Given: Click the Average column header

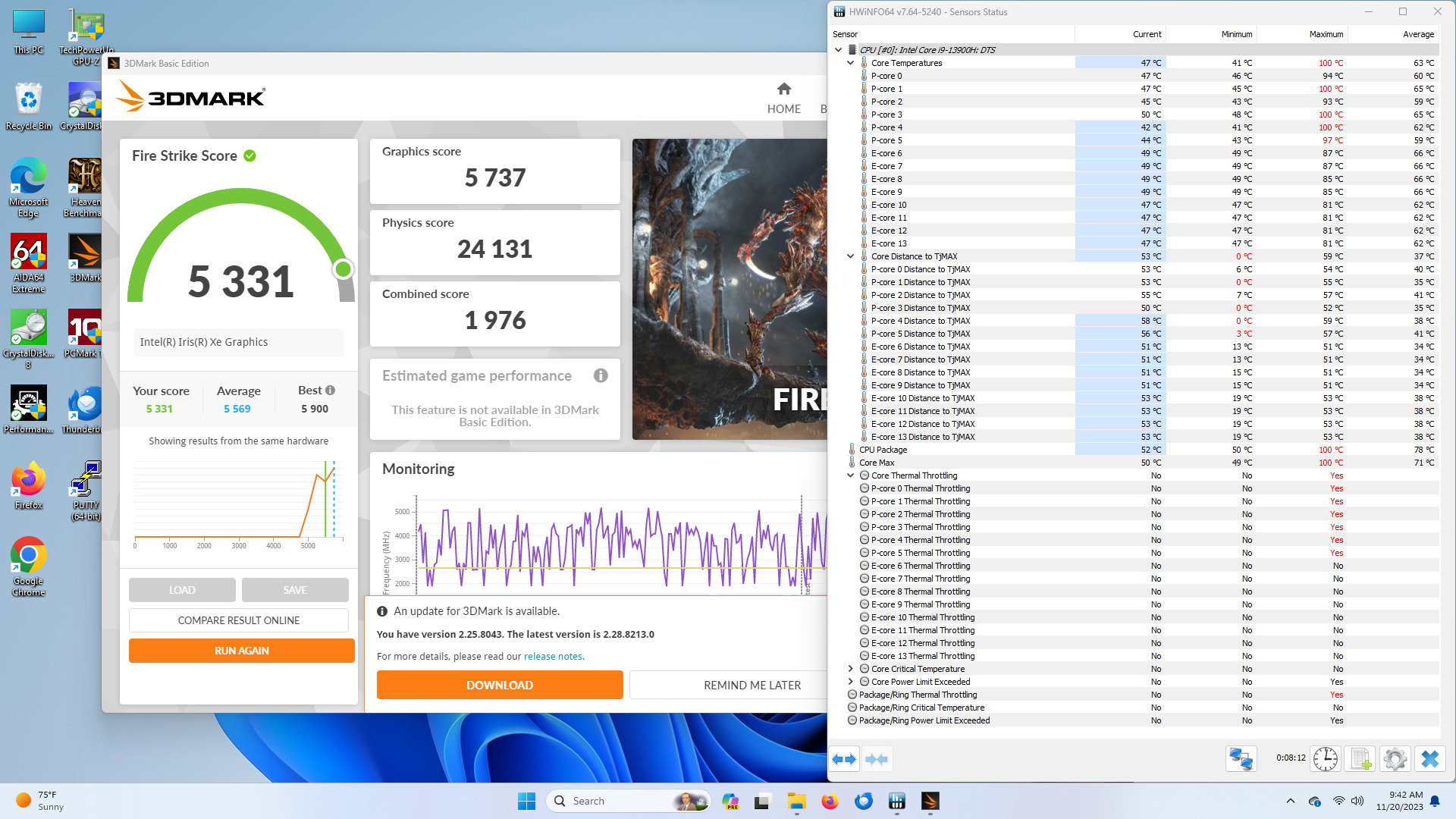Looking at the screenshot, I should click(x=1393, y=34).
